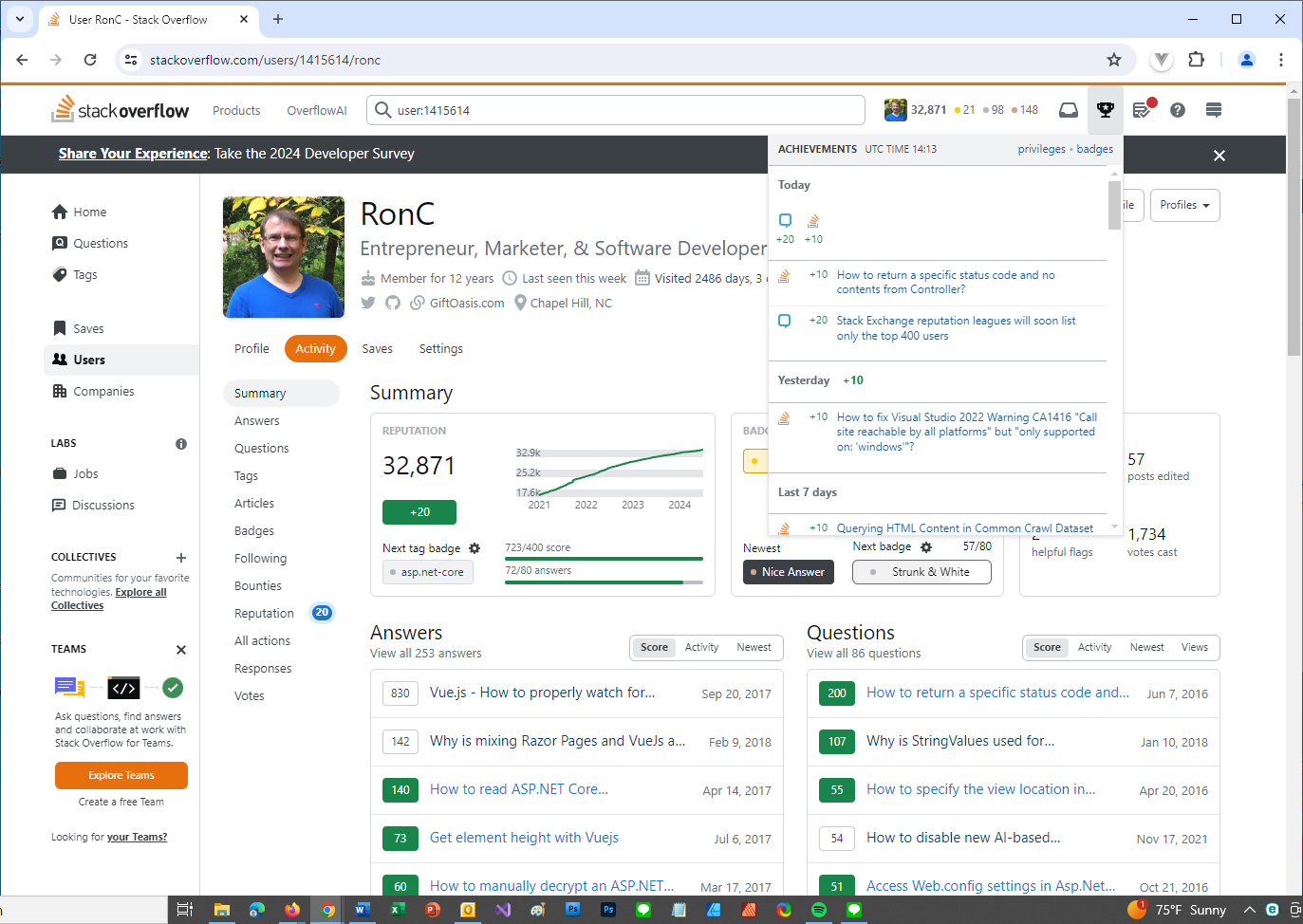Launch File Explorer from taskbar

pyautogui.click(x=221, y=910)
